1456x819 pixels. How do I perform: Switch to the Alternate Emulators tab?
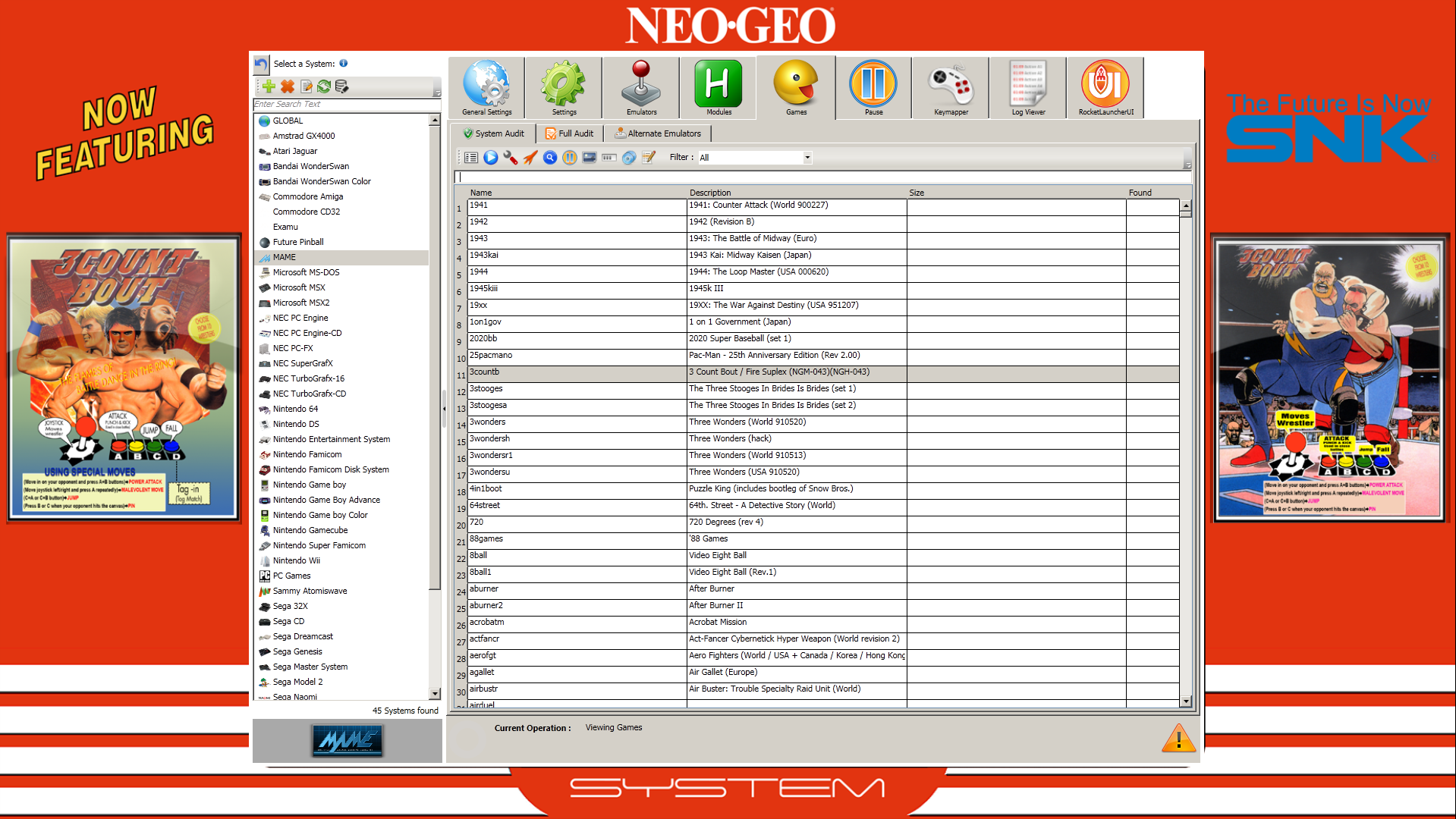(658, 133)
